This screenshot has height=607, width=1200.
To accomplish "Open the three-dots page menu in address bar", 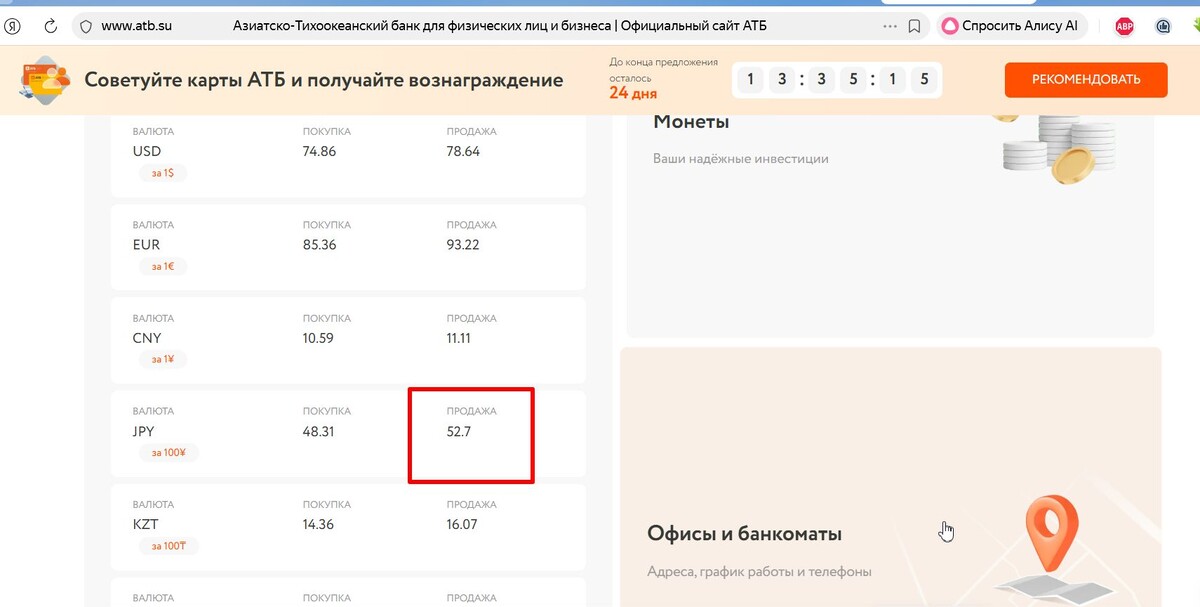I will point(890,27).
